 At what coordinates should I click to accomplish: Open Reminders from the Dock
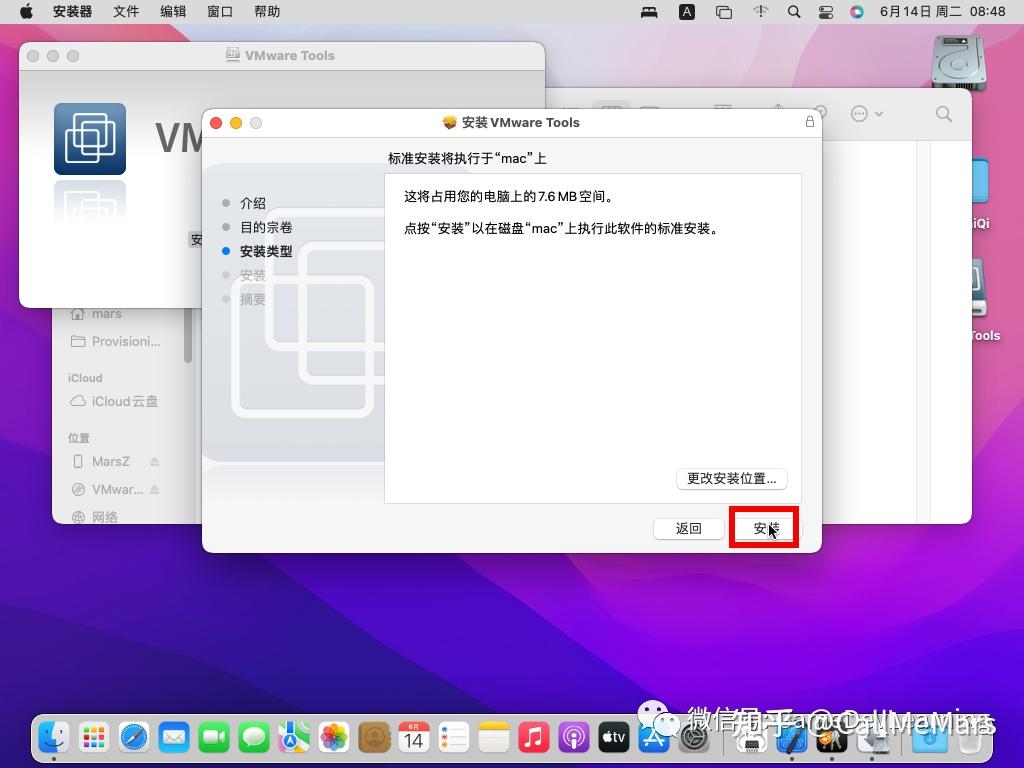tap(454, 737)
